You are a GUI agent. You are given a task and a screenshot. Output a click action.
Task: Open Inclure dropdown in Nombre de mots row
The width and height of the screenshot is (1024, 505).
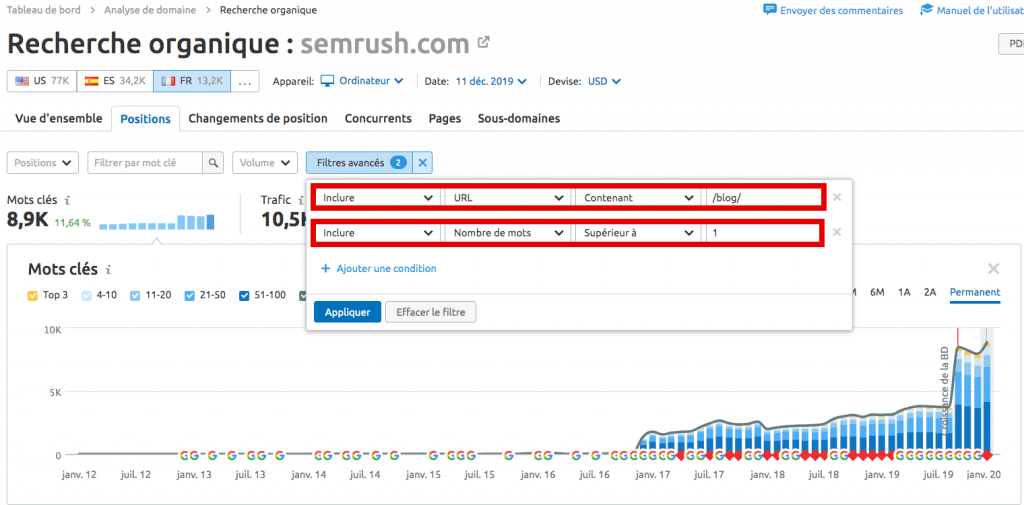click(377, 232)
